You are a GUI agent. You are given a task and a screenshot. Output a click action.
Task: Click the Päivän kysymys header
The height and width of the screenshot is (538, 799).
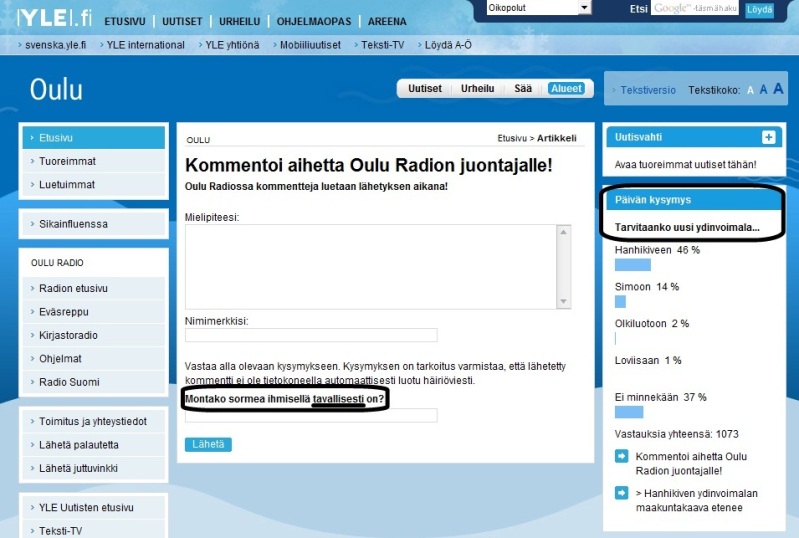click(x=694, y=200)
